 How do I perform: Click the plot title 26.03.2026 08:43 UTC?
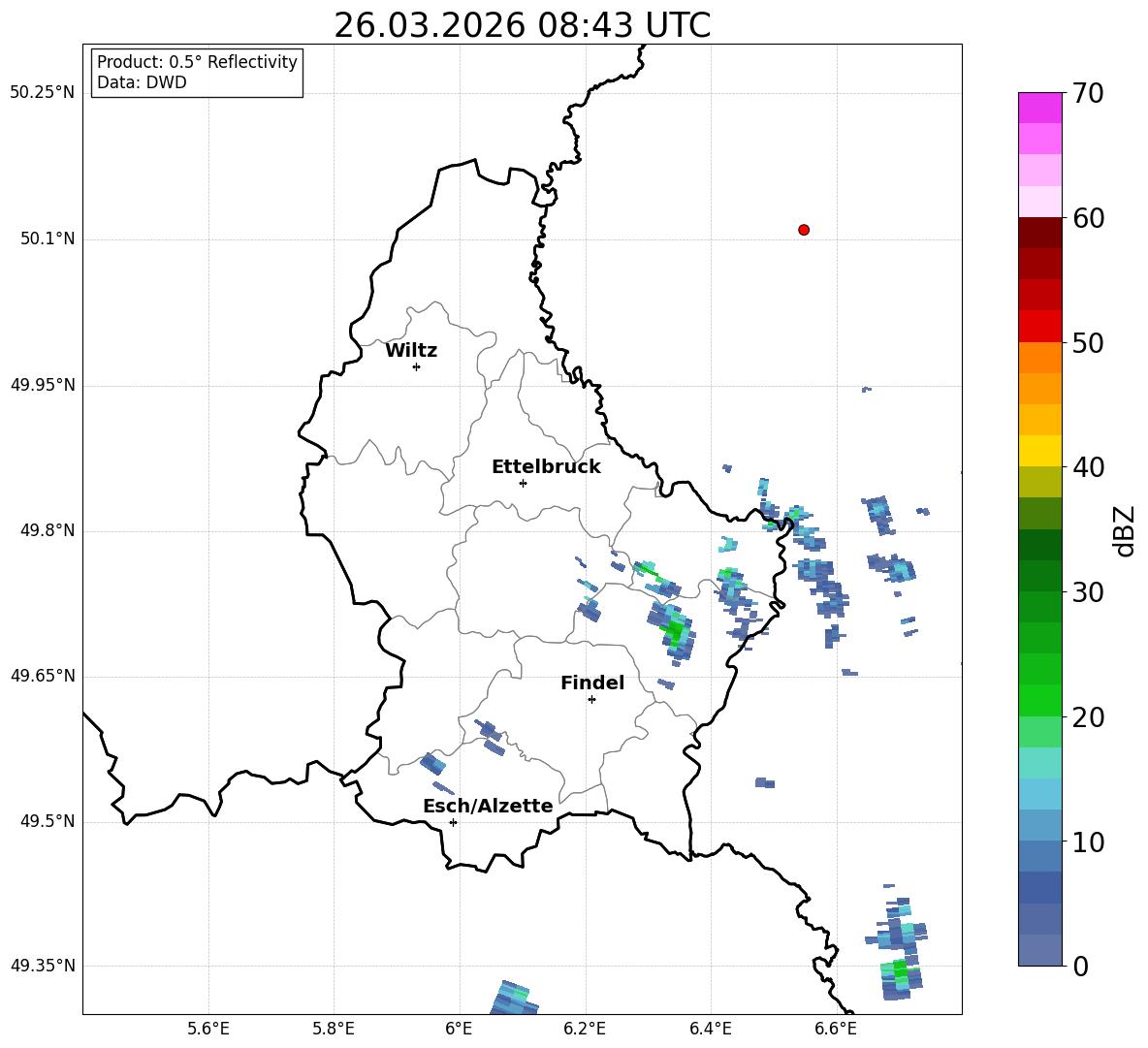[x=522, y=25]
